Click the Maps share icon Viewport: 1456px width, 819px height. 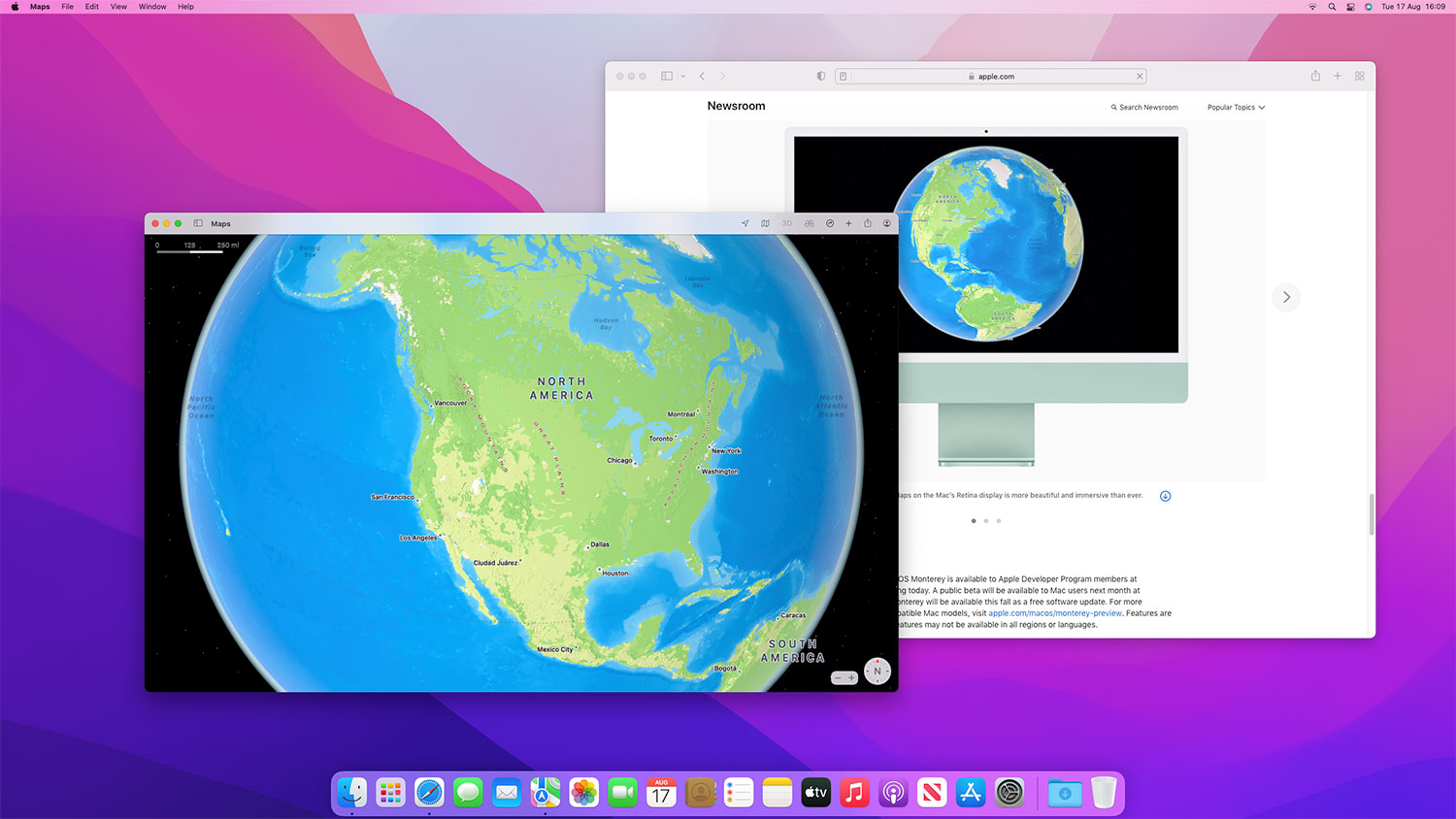tap(868, 223)
